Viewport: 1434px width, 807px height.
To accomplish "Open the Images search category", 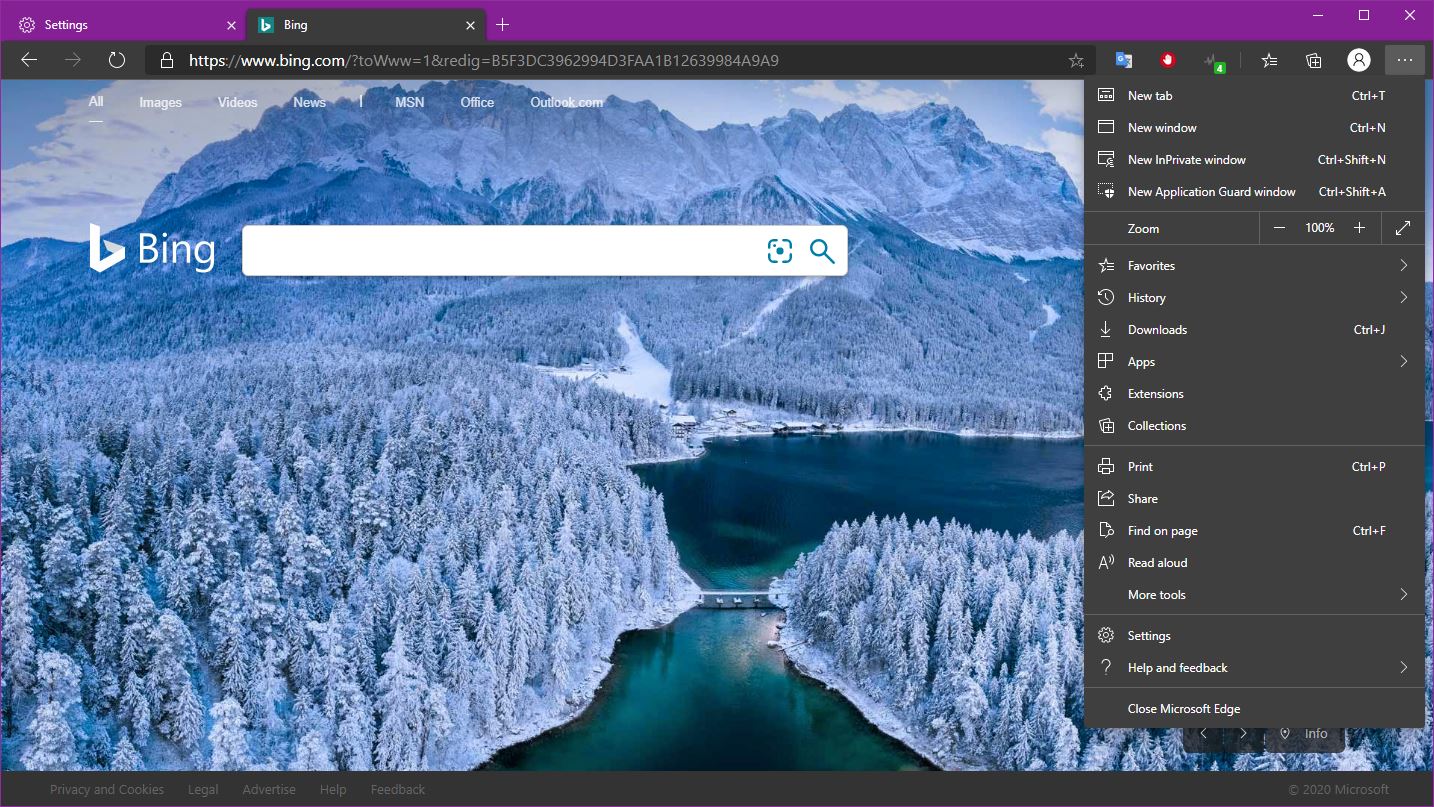I will [160, 102].
